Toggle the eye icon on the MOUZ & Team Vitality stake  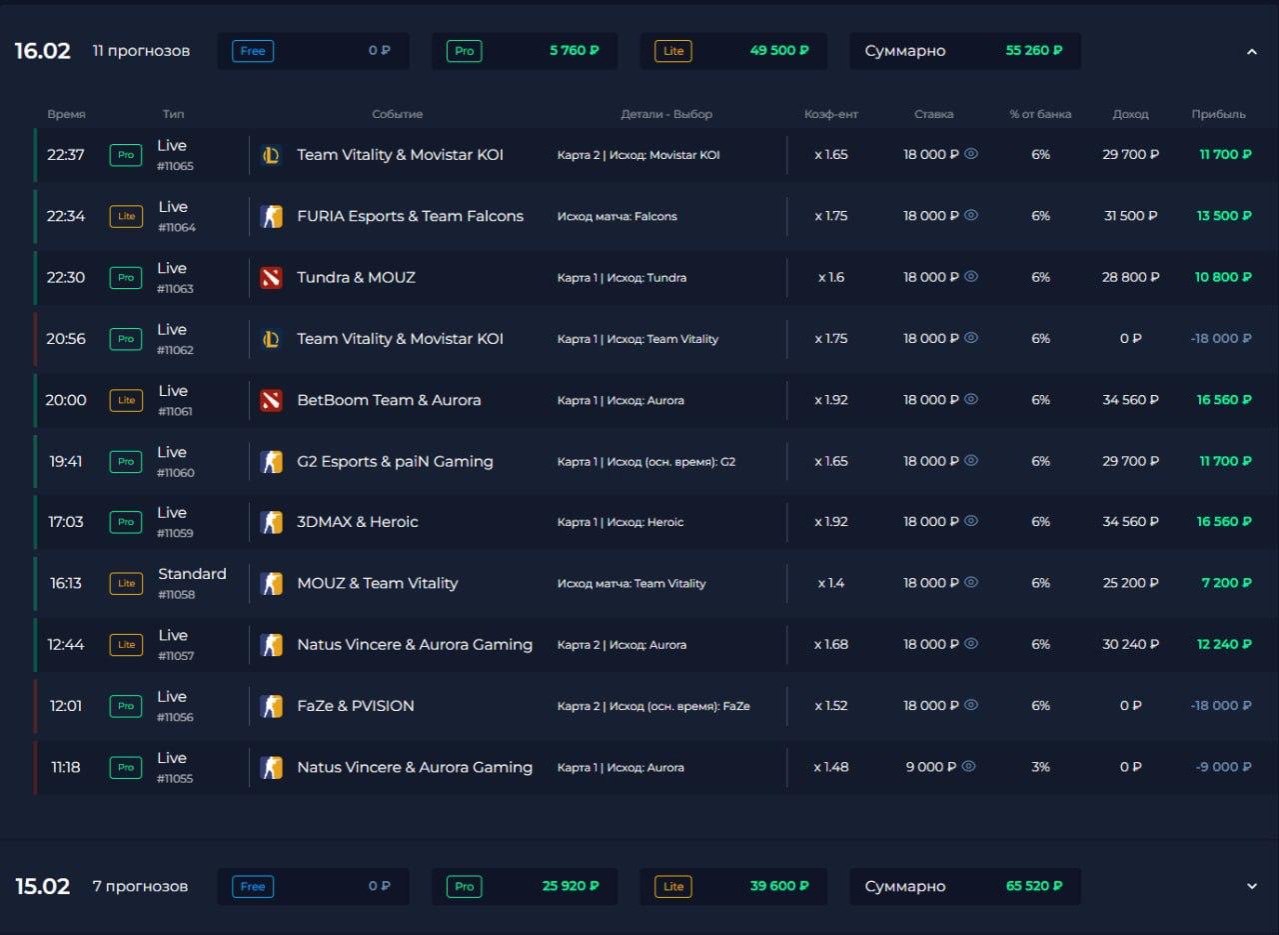tap(970, 582)
